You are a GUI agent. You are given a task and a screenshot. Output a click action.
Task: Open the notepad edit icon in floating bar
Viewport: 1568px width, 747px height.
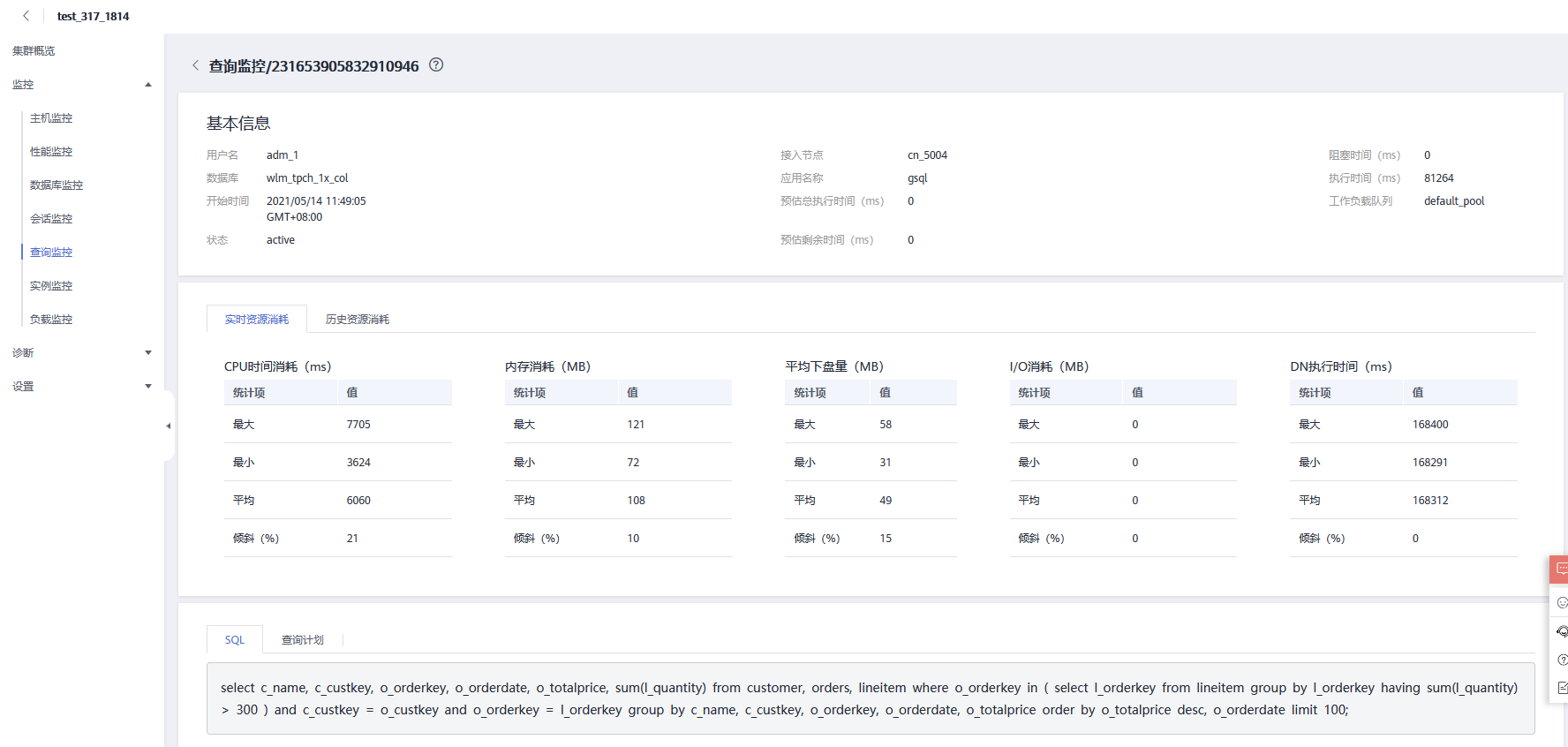1561,688
